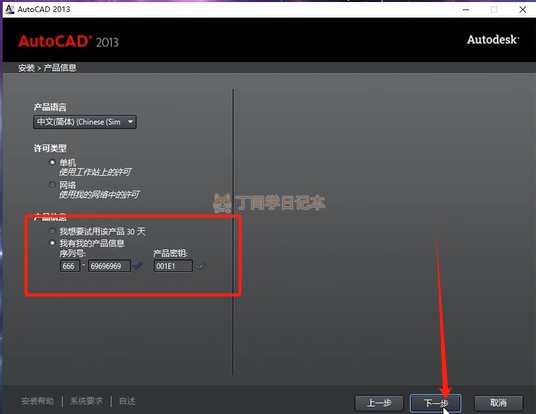Viewport: 536px width, 414px height.
Task: Click the Autodesk logo in header
Action: (493, 40)
